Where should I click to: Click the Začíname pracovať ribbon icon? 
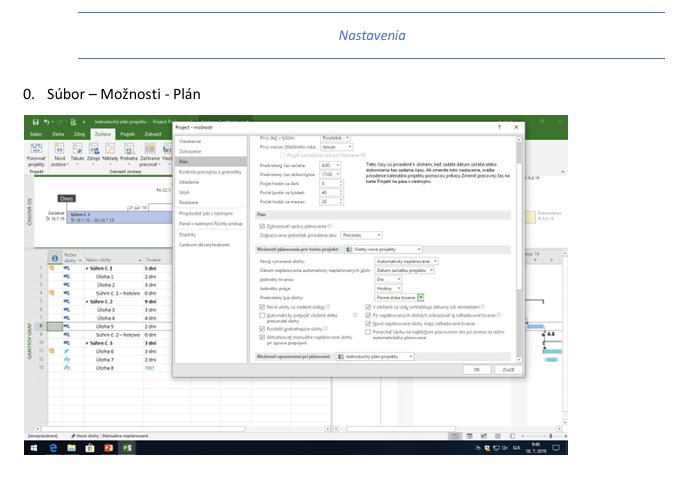150,149
